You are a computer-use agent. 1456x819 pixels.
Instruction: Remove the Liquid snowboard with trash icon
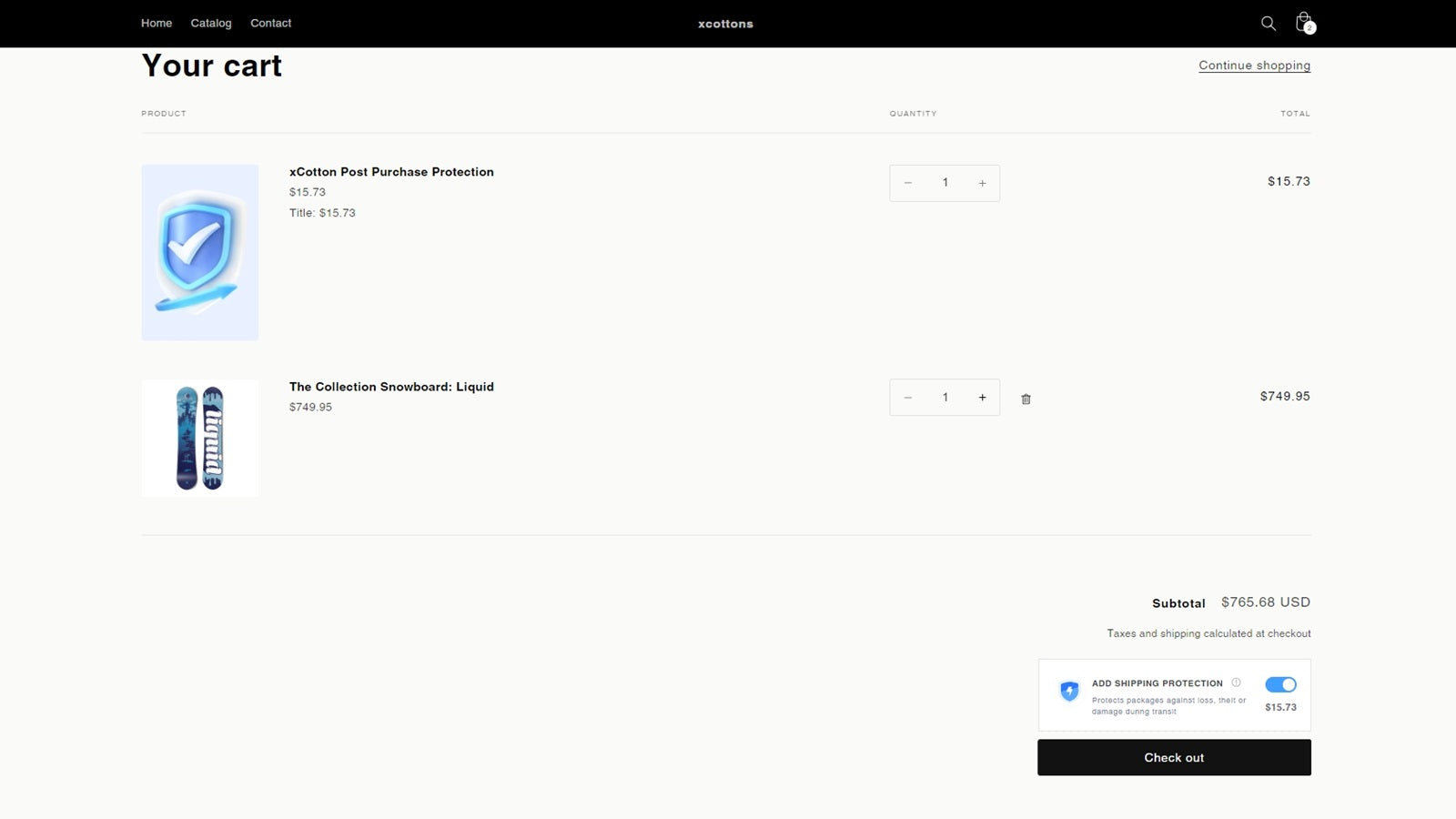(x=1026, y=399)
